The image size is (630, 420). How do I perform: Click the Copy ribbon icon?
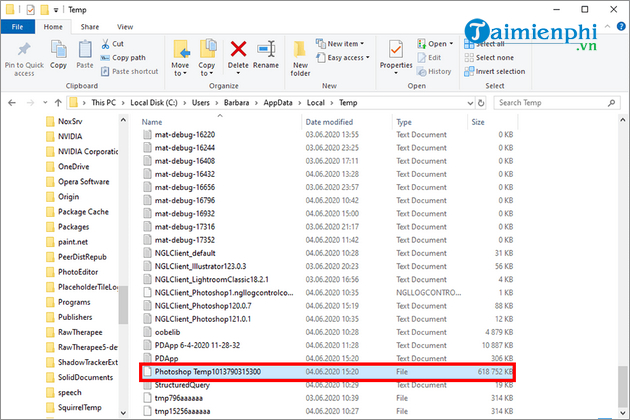pyautogui.click(x=59, y=50)
